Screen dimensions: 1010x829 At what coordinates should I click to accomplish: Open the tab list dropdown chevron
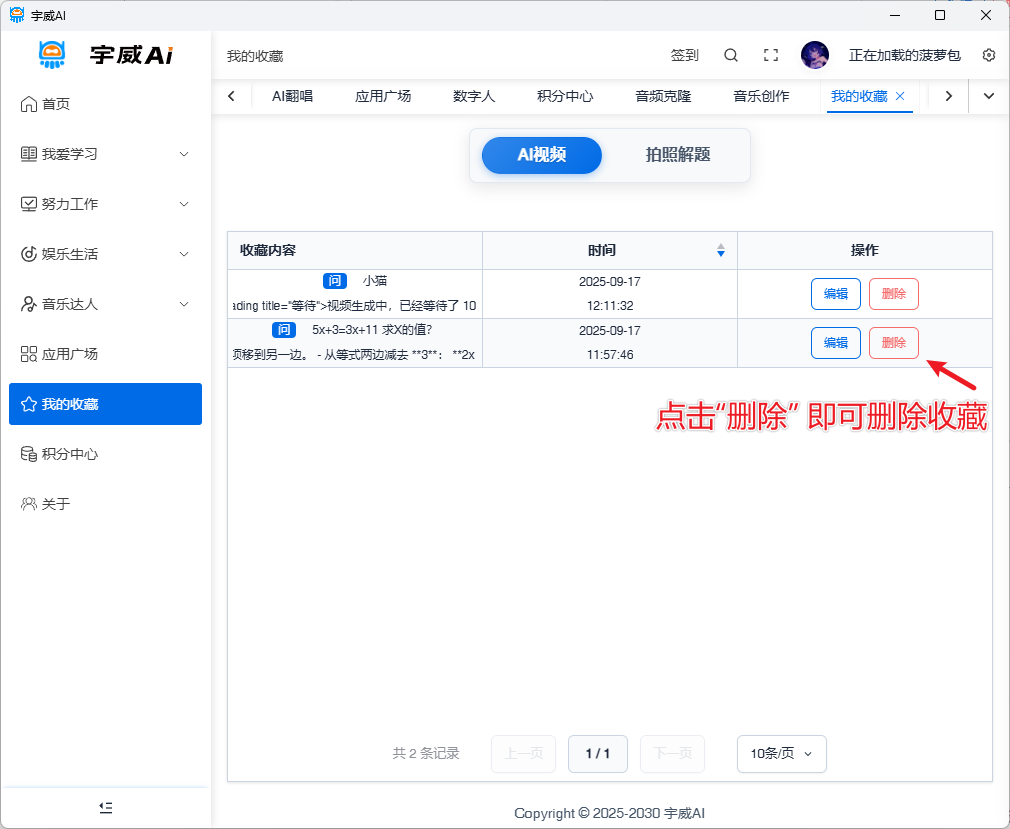989,96
